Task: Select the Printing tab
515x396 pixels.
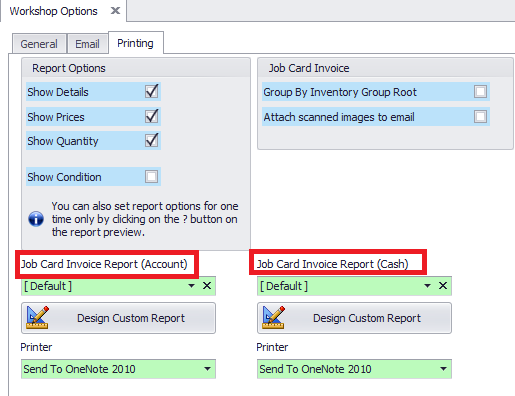Action: tap(136, 43)
